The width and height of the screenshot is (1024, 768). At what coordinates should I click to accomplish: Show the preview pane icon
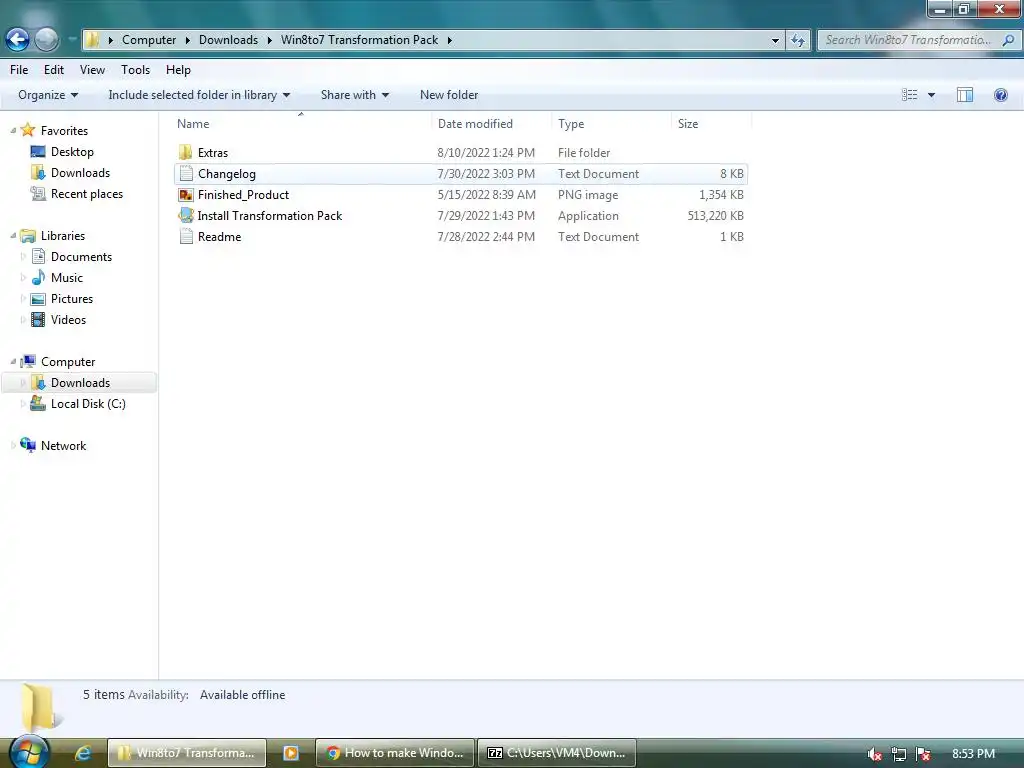(x=965, y=95)
